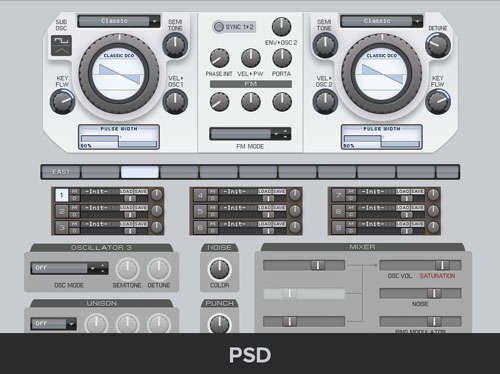Click SAVE on preset slot 5
The height and width of the screenshot is (374, 500).
click(279, 208)
